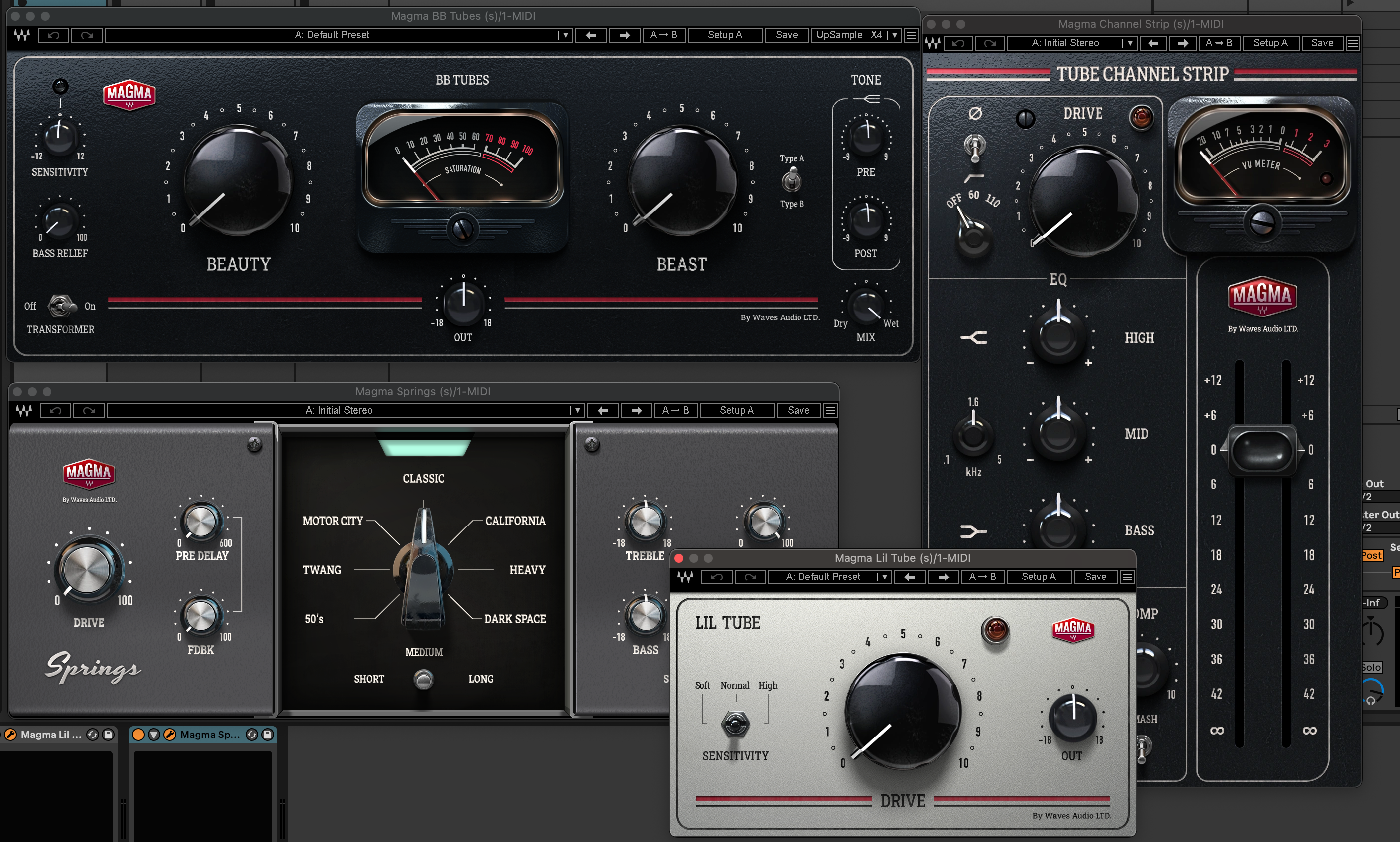The image size is (1400, 842).
Task: Open the hamburger menu in Magma BB Tubes
Action: point(911,35)
